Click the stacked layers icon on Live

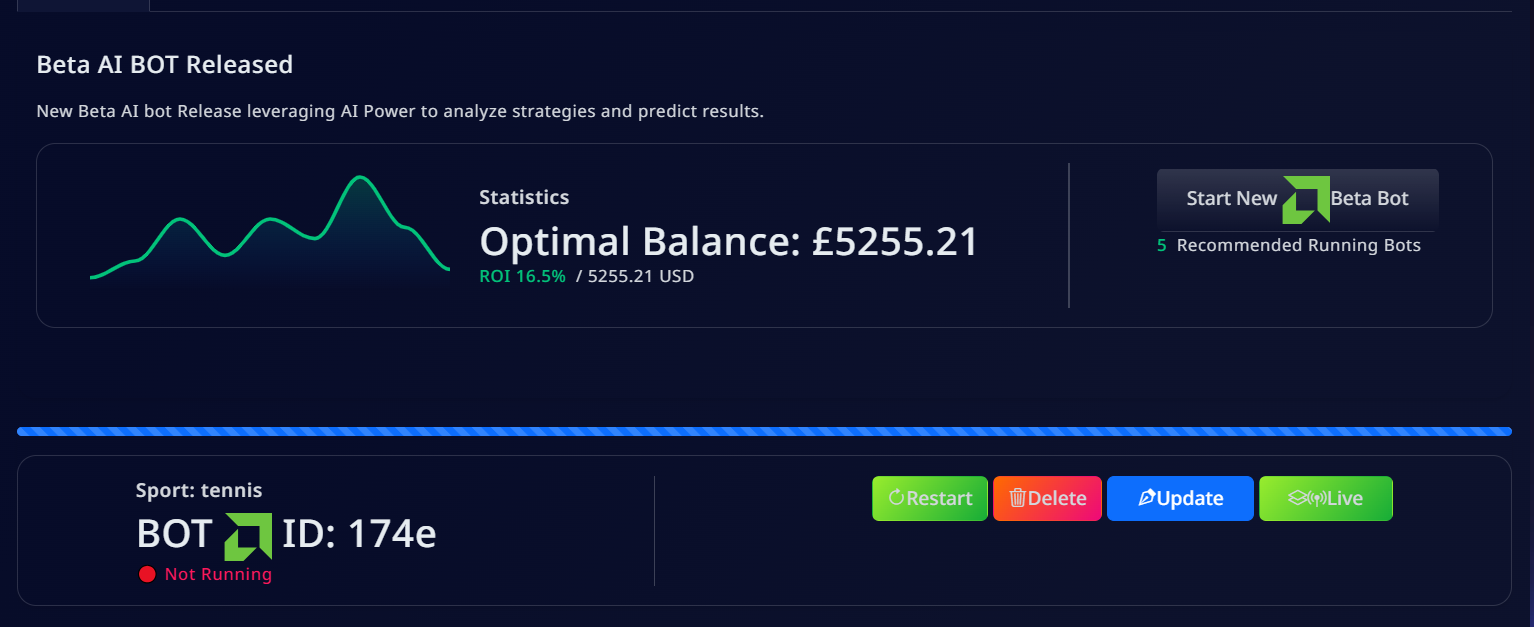pos(1297,498)
